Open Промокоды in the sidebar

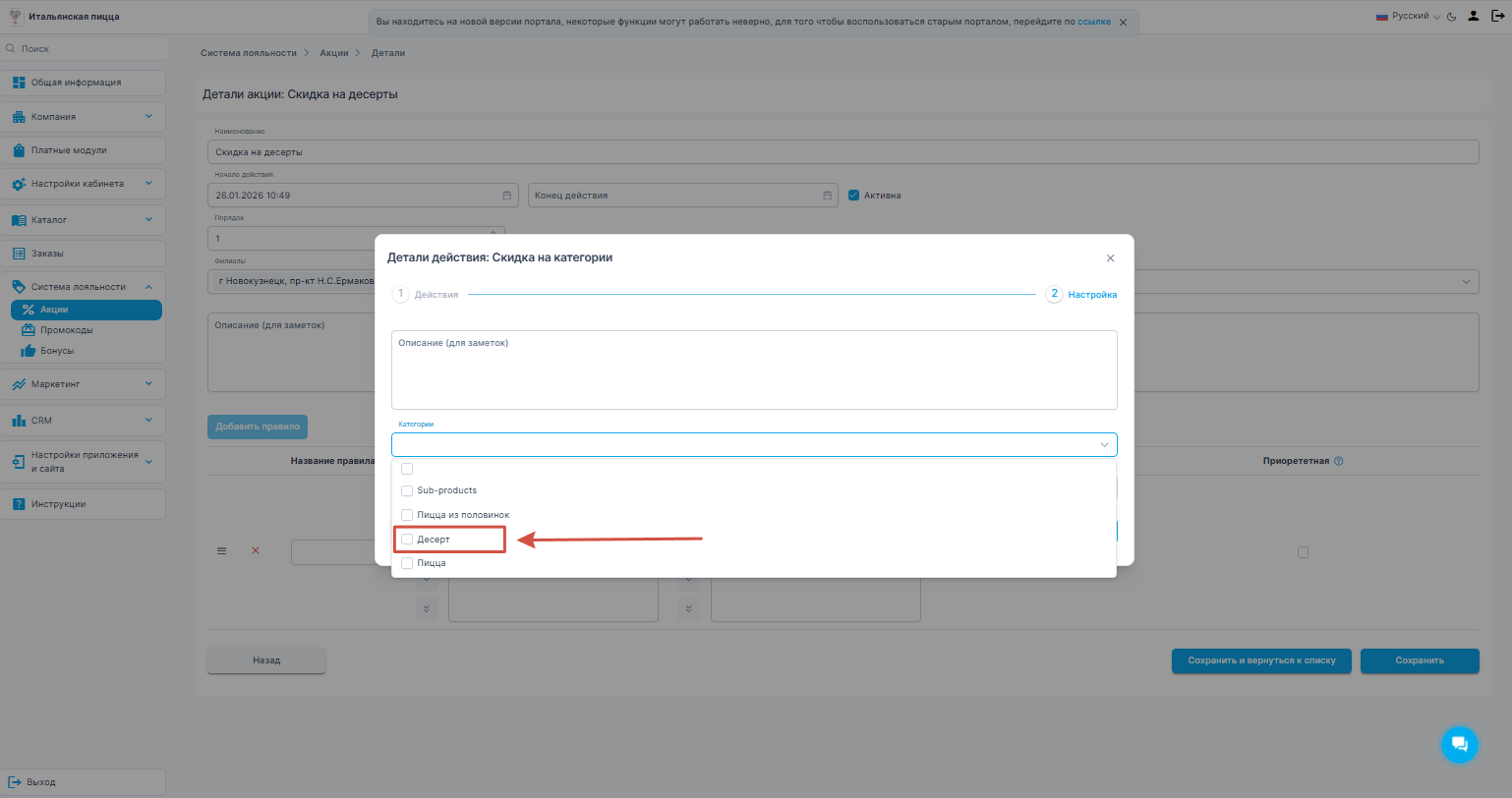[x=66, y=330]
